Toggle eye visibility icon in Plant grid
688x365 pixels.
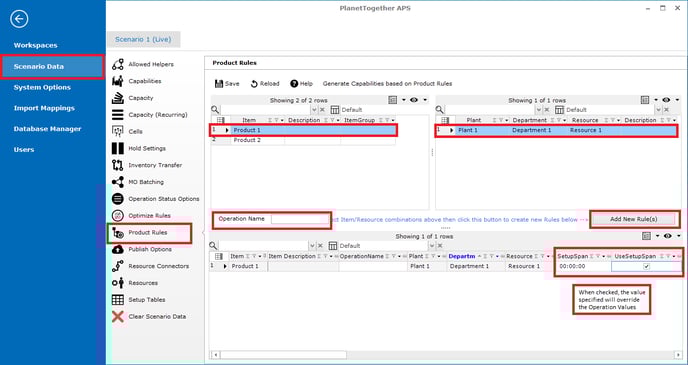tap(666, 100)
